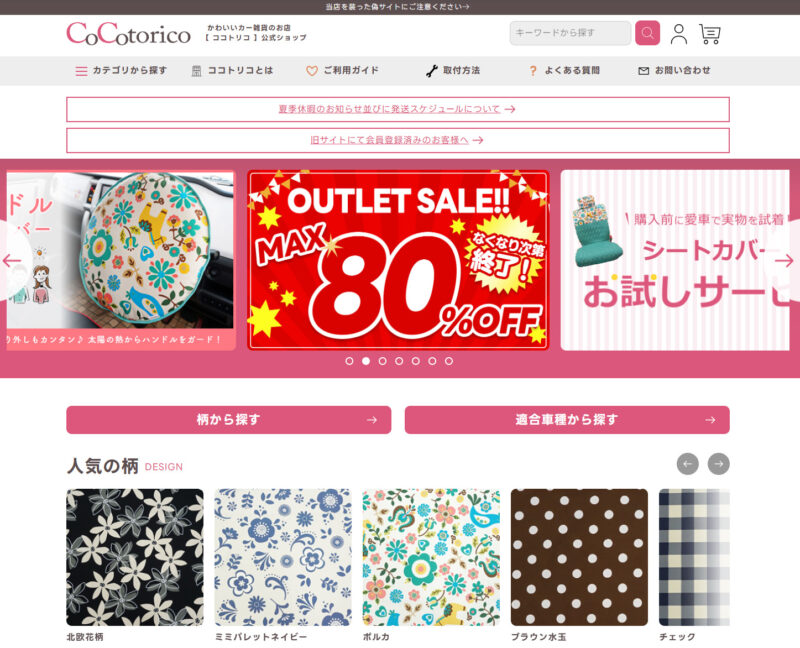Viewport: 800px width, 648px height.
Task: Select the ブラウン水玉 pattern swatch
Action: click(x=579, y=557)
